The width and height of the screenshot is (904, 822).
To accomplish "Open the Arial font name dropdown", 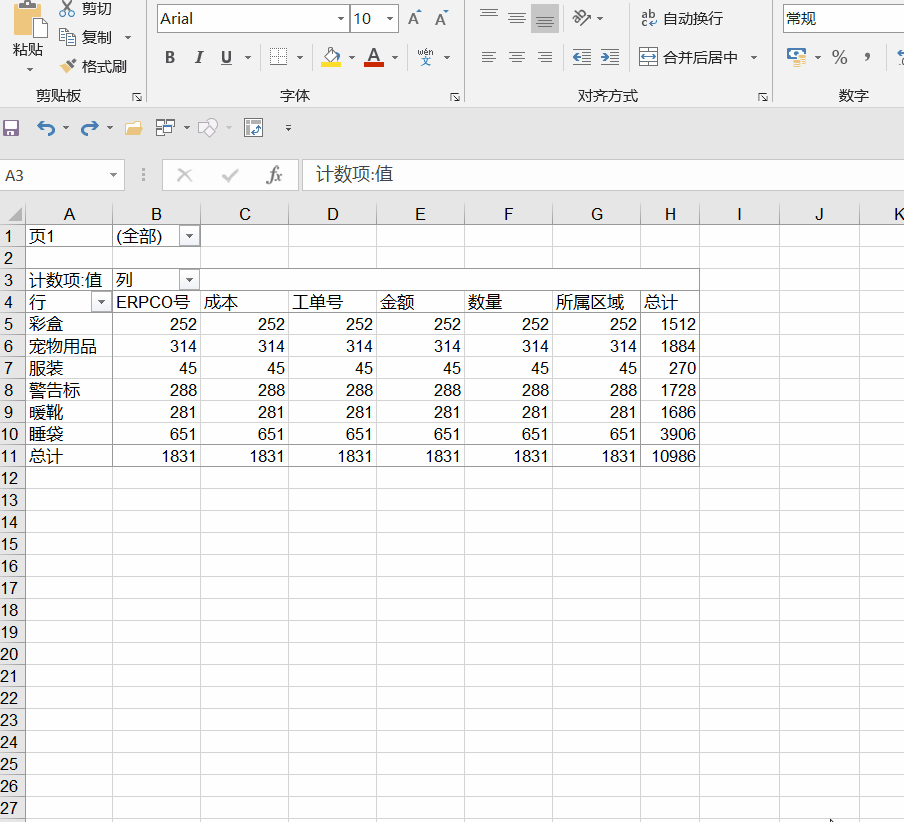I will tap(341, 18).
